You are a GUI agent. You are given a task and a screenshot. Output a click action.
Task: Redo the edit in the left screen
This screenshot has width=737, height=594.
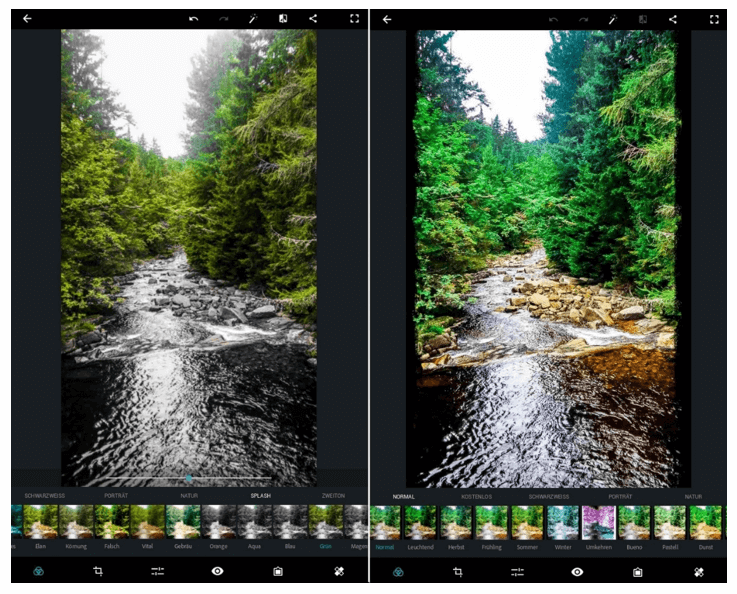[224, 19]
